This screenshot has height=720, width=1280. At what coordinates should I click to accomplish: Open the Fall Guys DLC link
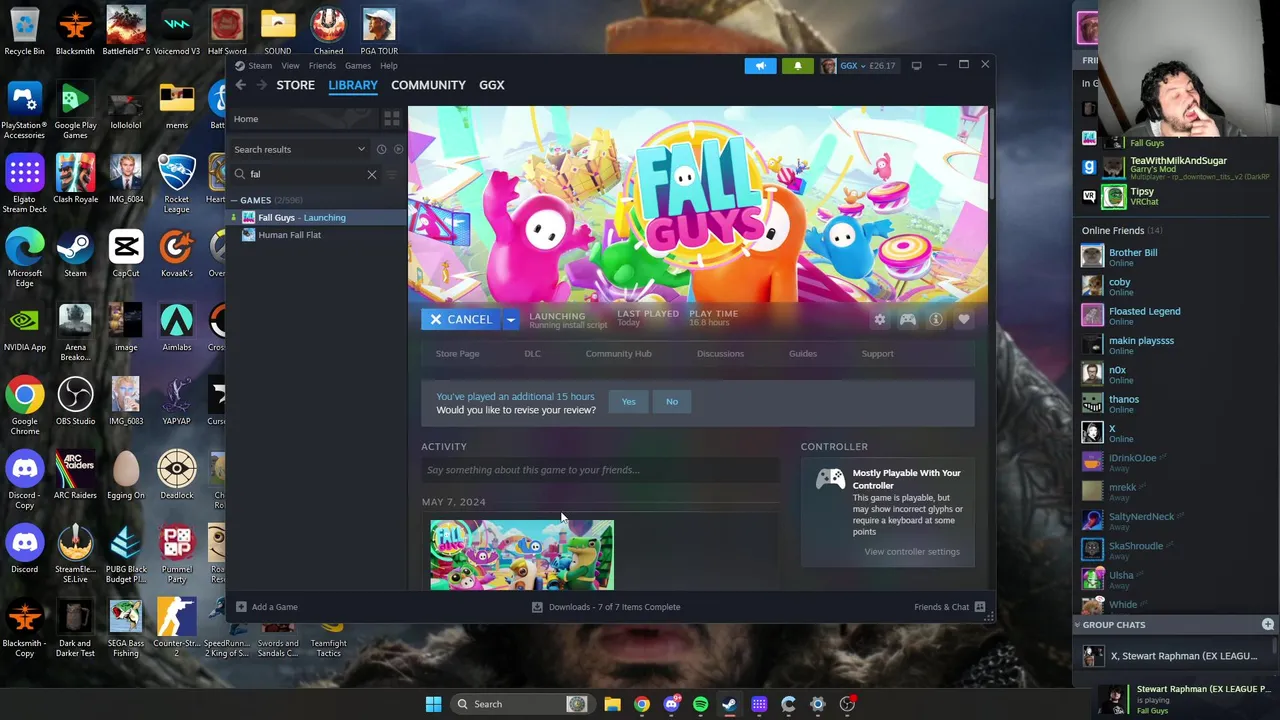(x=532, y=354)
